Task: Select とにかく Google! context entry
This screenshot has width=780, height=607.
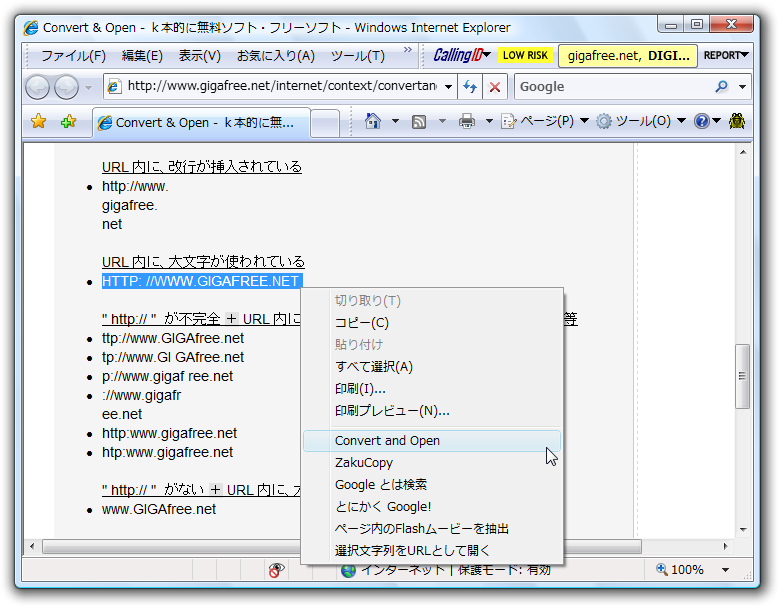Action: (x=432, y=506)
